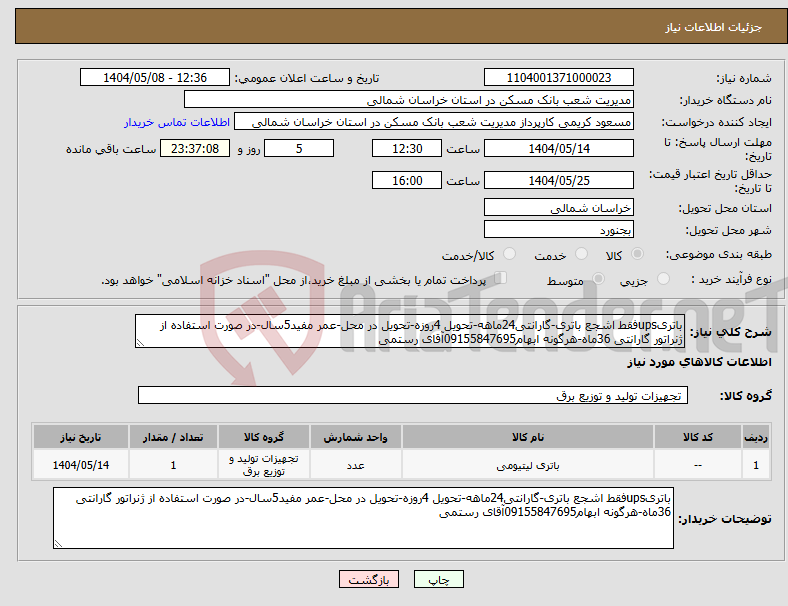Click the توضیحات خریدار notes textarea
The height and width of the screenshot is (606, 788).
click(363, 518)
